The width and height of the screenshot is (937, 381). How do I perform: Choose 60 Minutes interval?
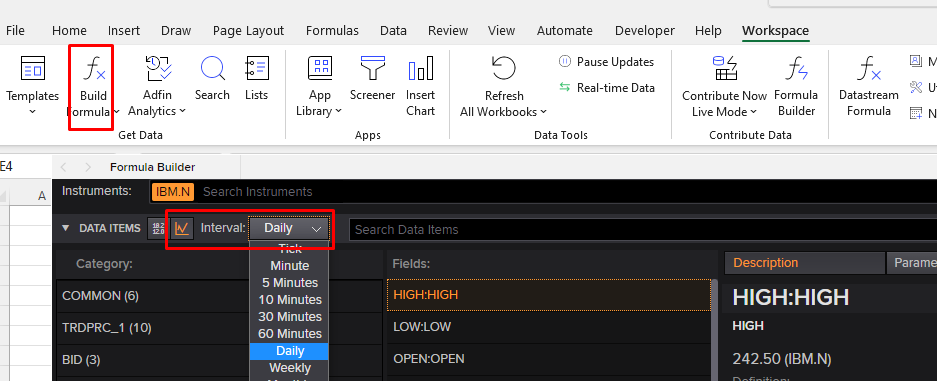(289, 333)
